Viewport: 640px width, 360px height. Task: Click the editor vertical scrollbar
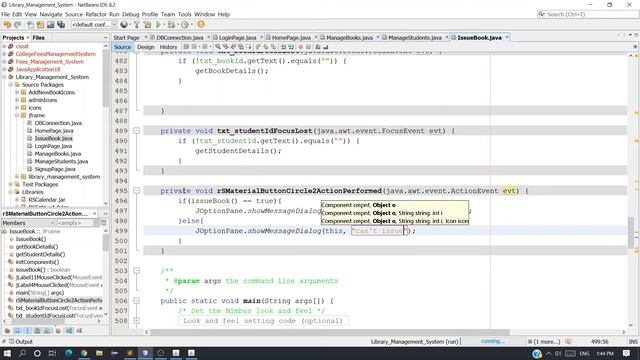(631, 232)
